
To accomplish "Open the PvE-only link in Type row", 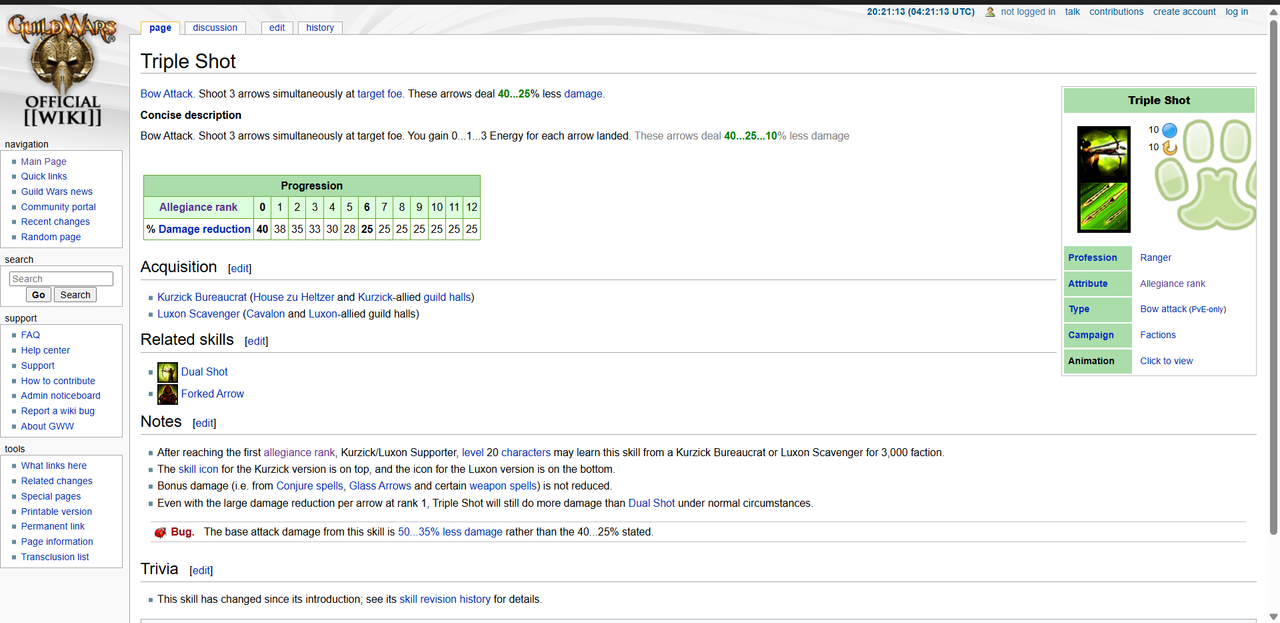I will pyautogui.click(x=1207, y=310).
